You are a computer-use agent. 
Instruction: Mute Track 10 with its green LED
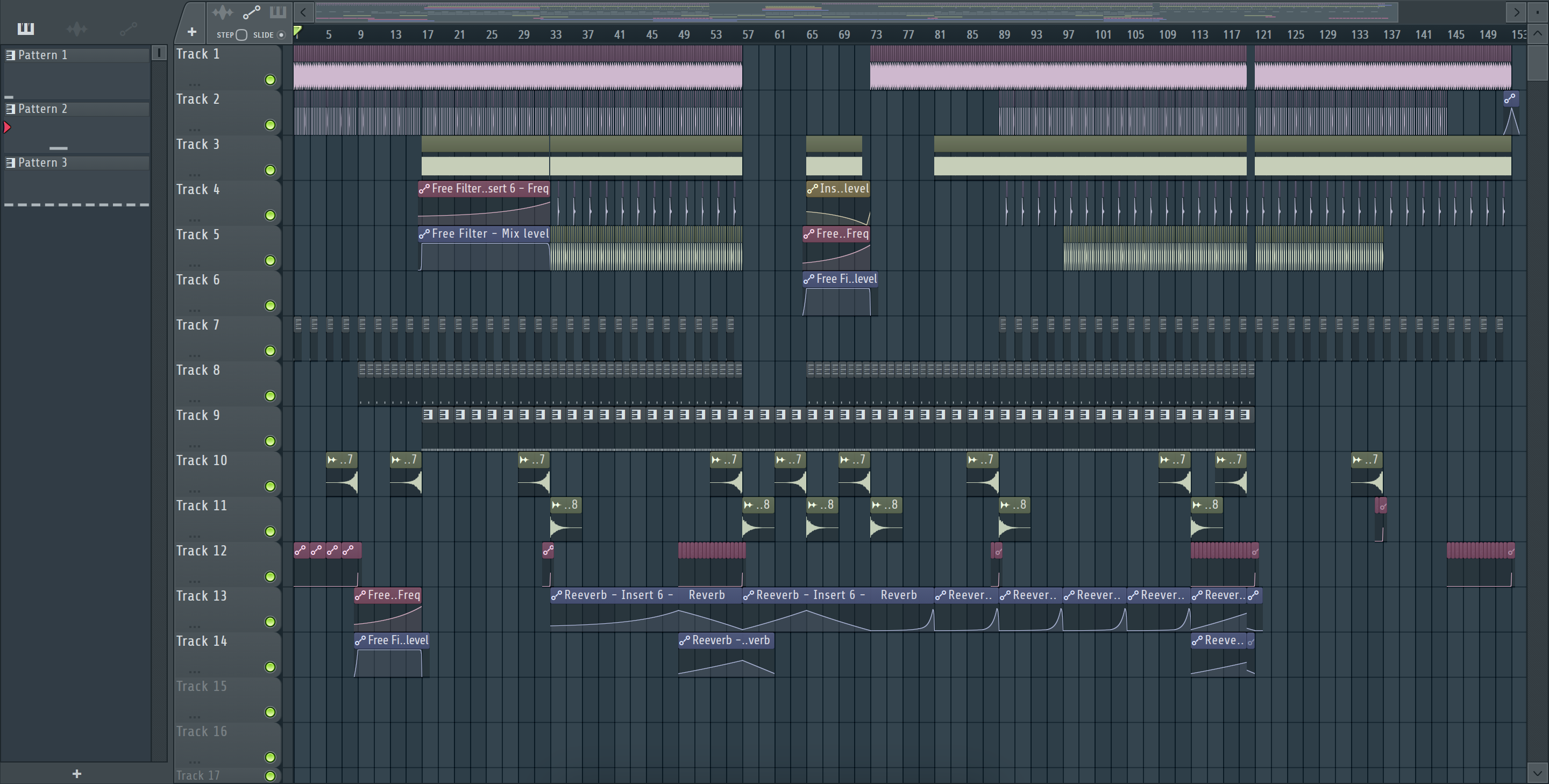270,486
